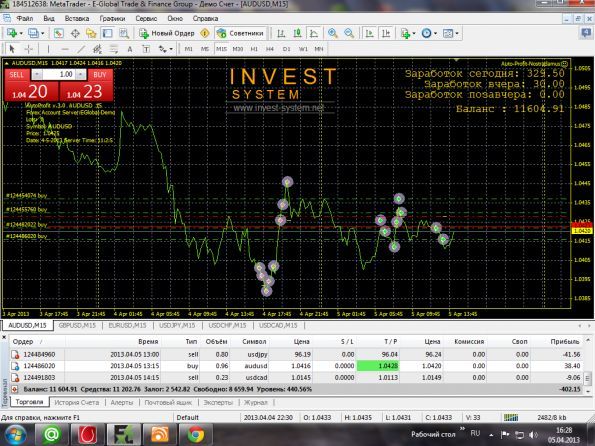Expand the Profiles dropdown arrow
The width and height of the screenshot is (595, 446).
42,33
